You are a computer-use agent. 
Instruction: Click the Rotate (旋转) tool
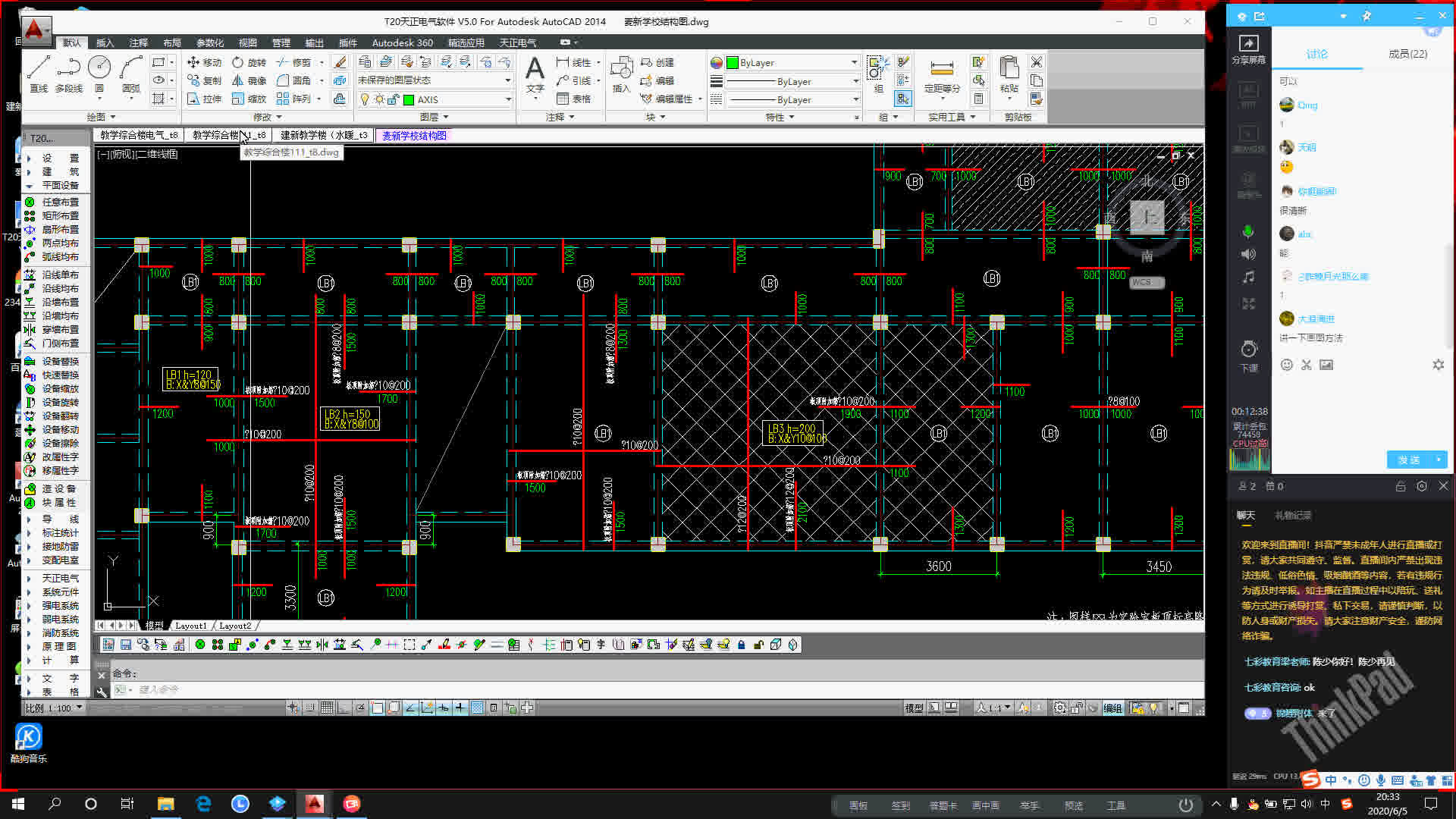click(x=249, y=62)
